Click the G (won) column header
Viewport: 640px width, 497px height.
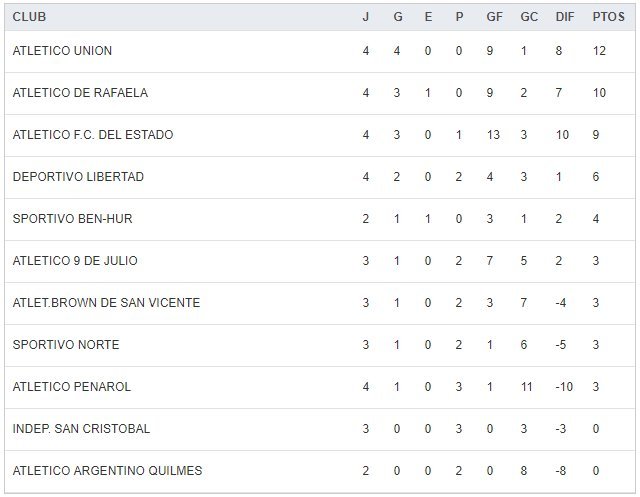(397, 17)
